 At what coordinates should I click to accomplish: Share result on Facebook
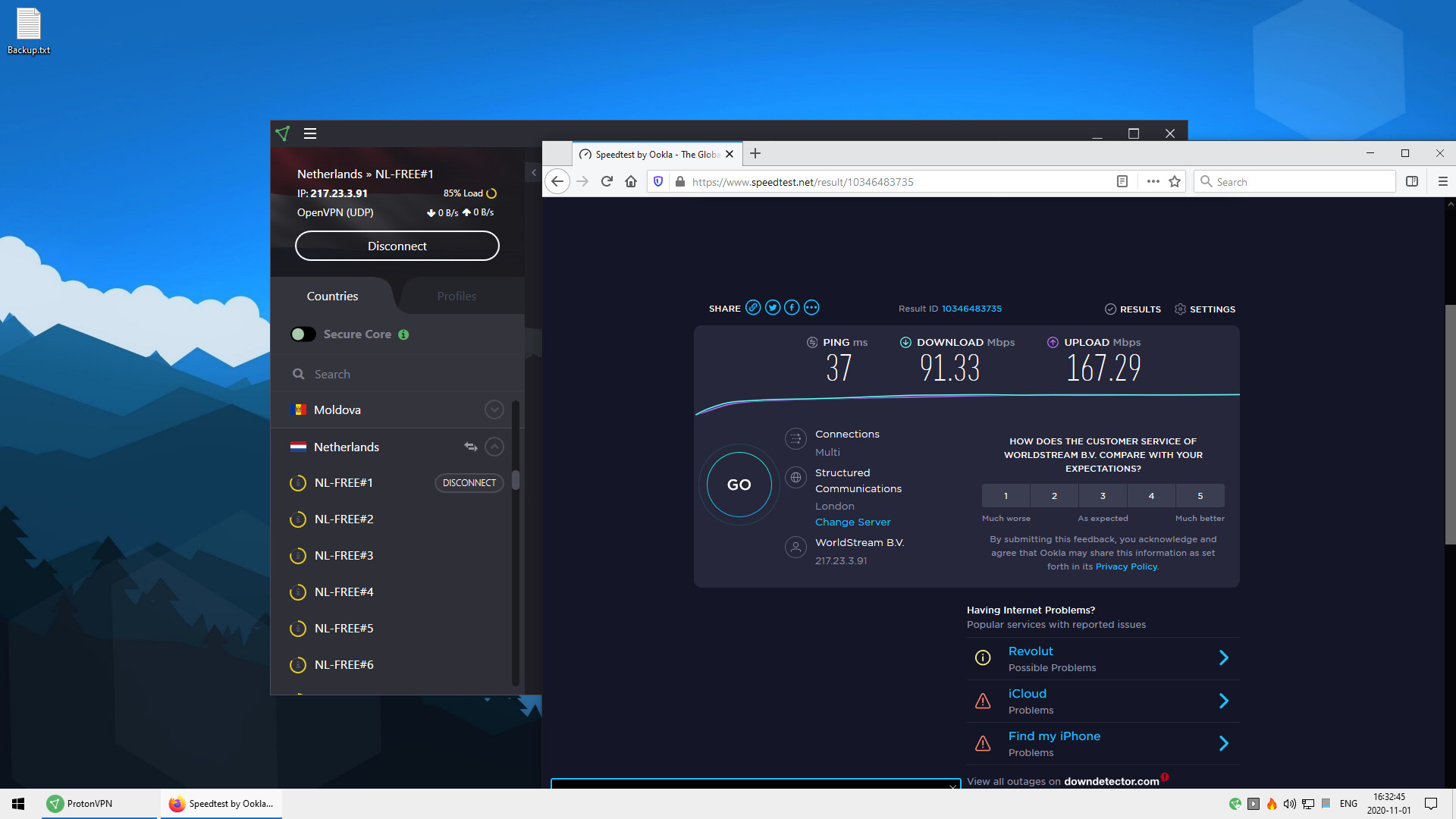[x=792, y=307]
